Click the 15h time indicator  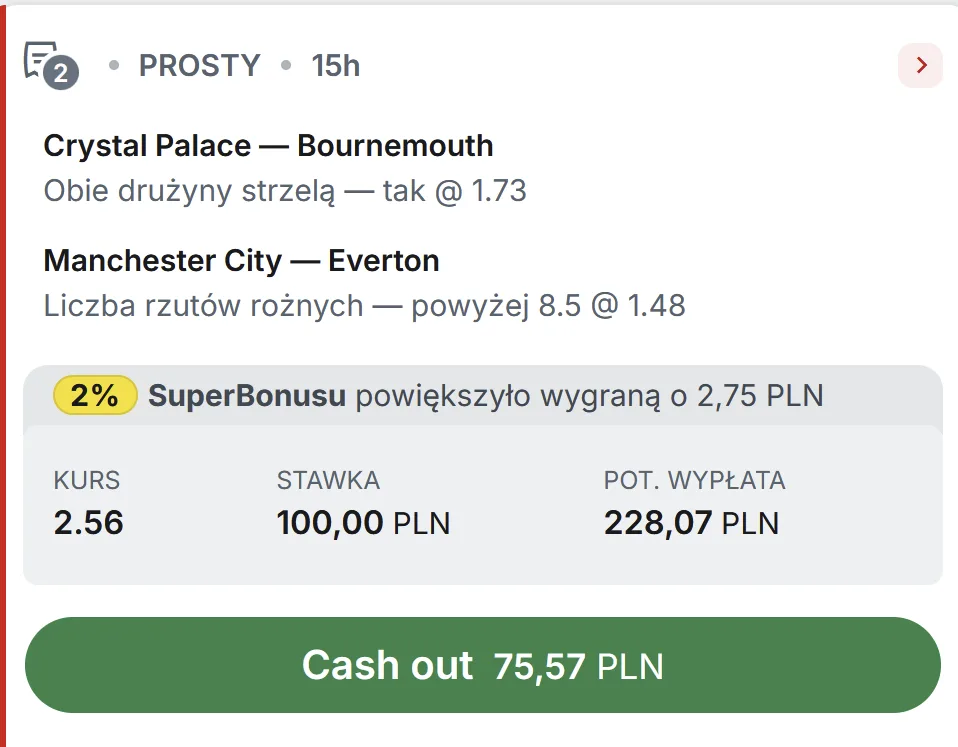click(x=335, y=66)
